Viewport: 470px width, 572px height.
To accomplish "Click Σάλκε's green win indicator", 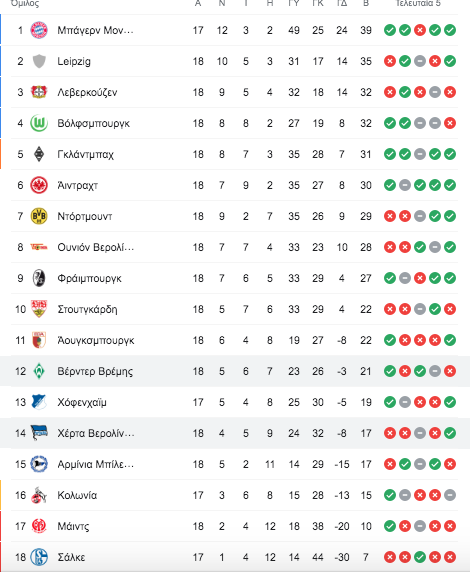I will [420, 557].
